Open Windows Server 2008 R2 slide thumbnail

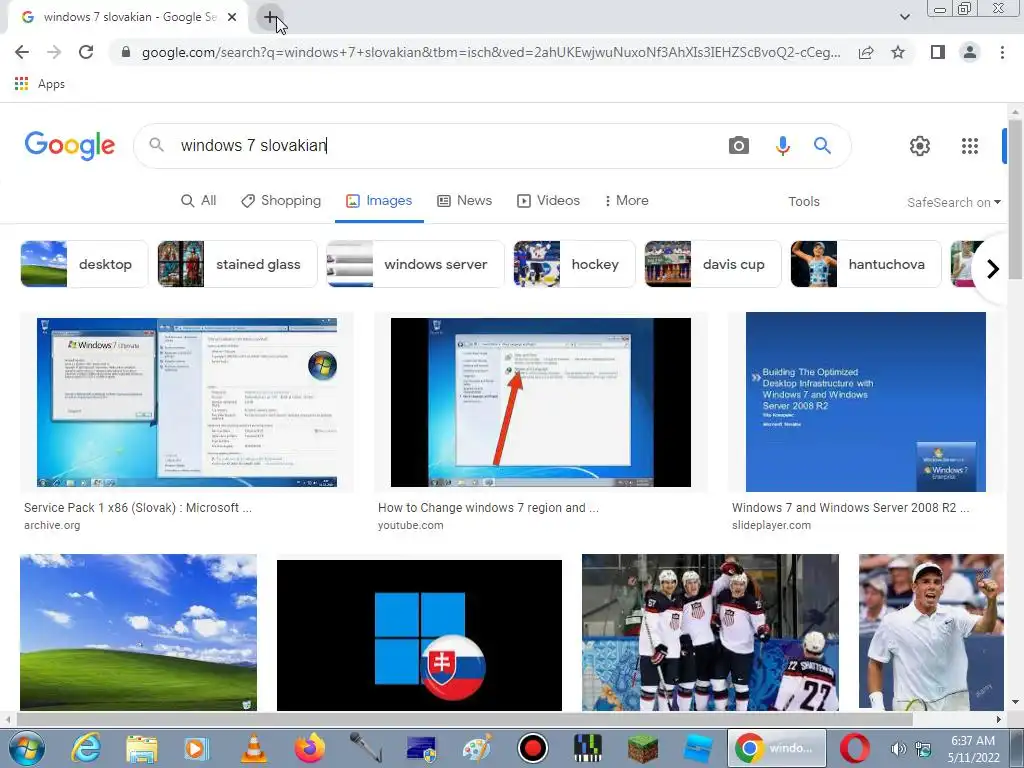pos(865,402)
